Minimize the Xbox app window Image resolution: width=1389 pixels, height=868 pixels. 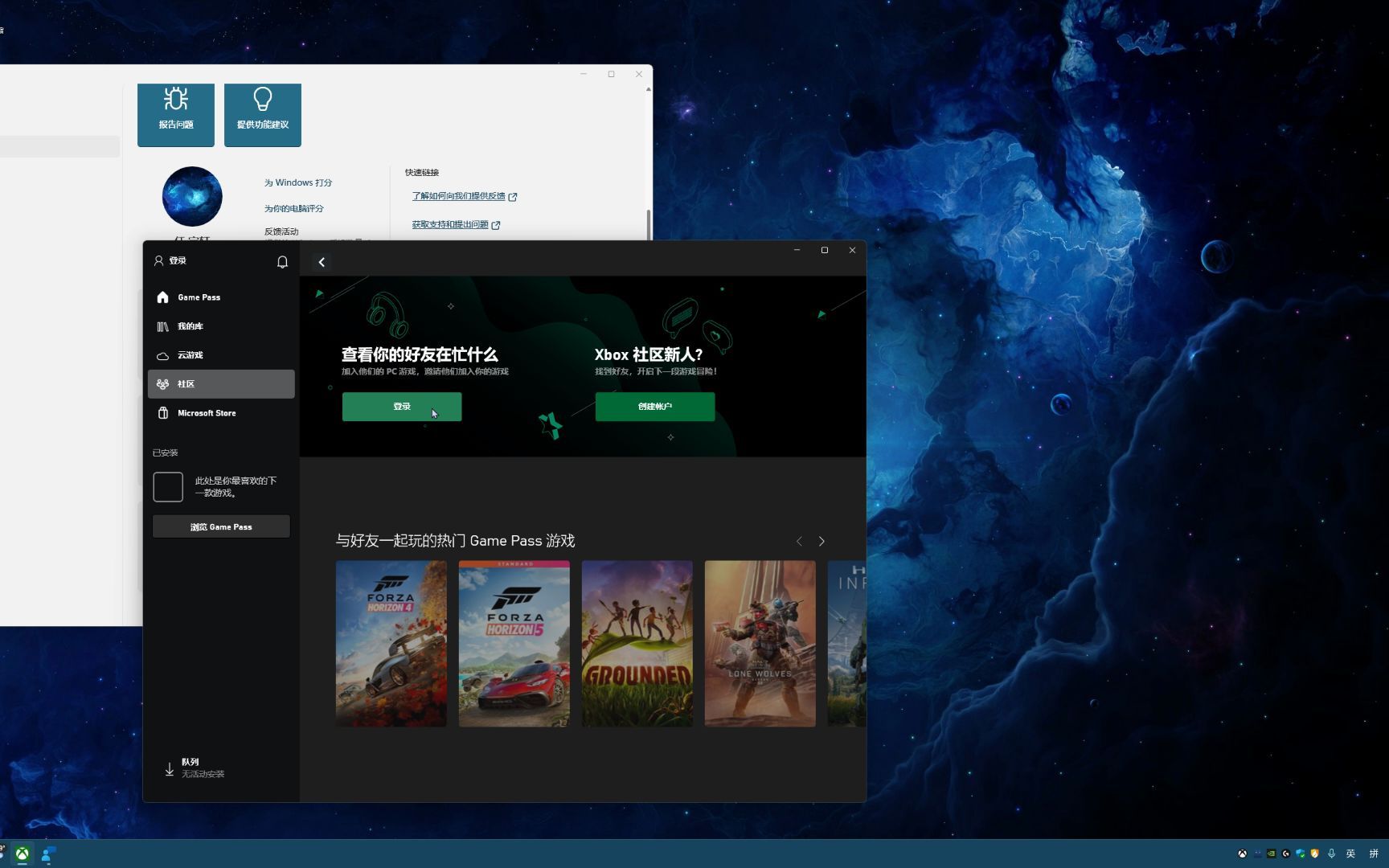tap(797, 250)
